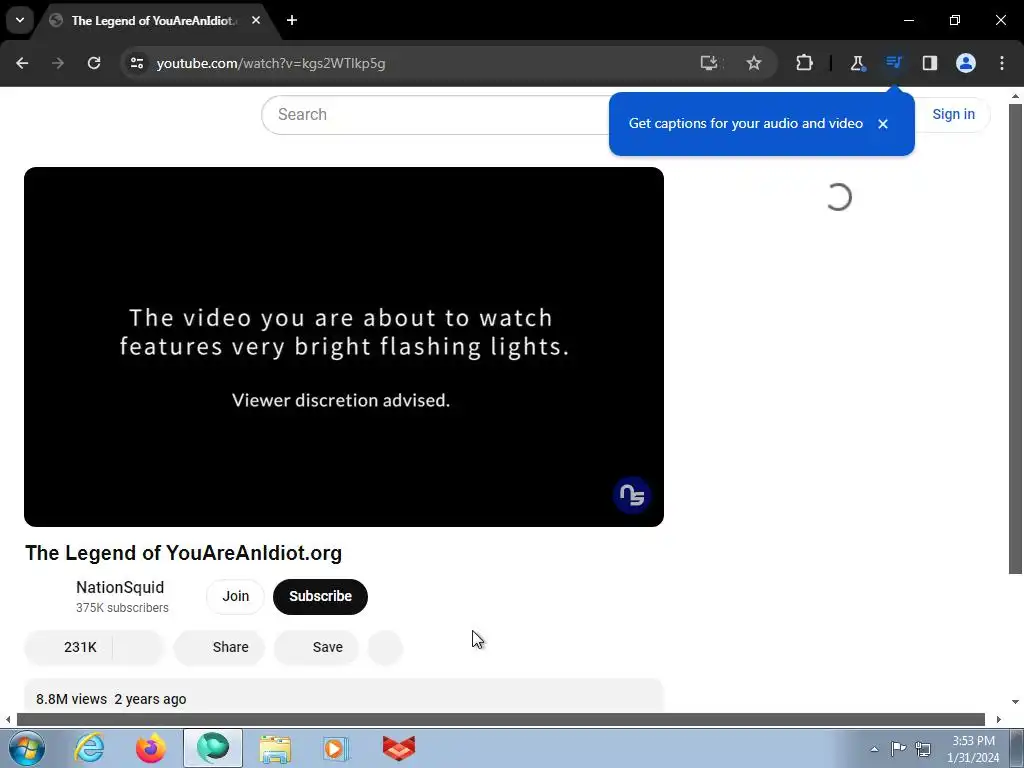
Task: Click Sign in on YouTube
Action: (953, 114)
